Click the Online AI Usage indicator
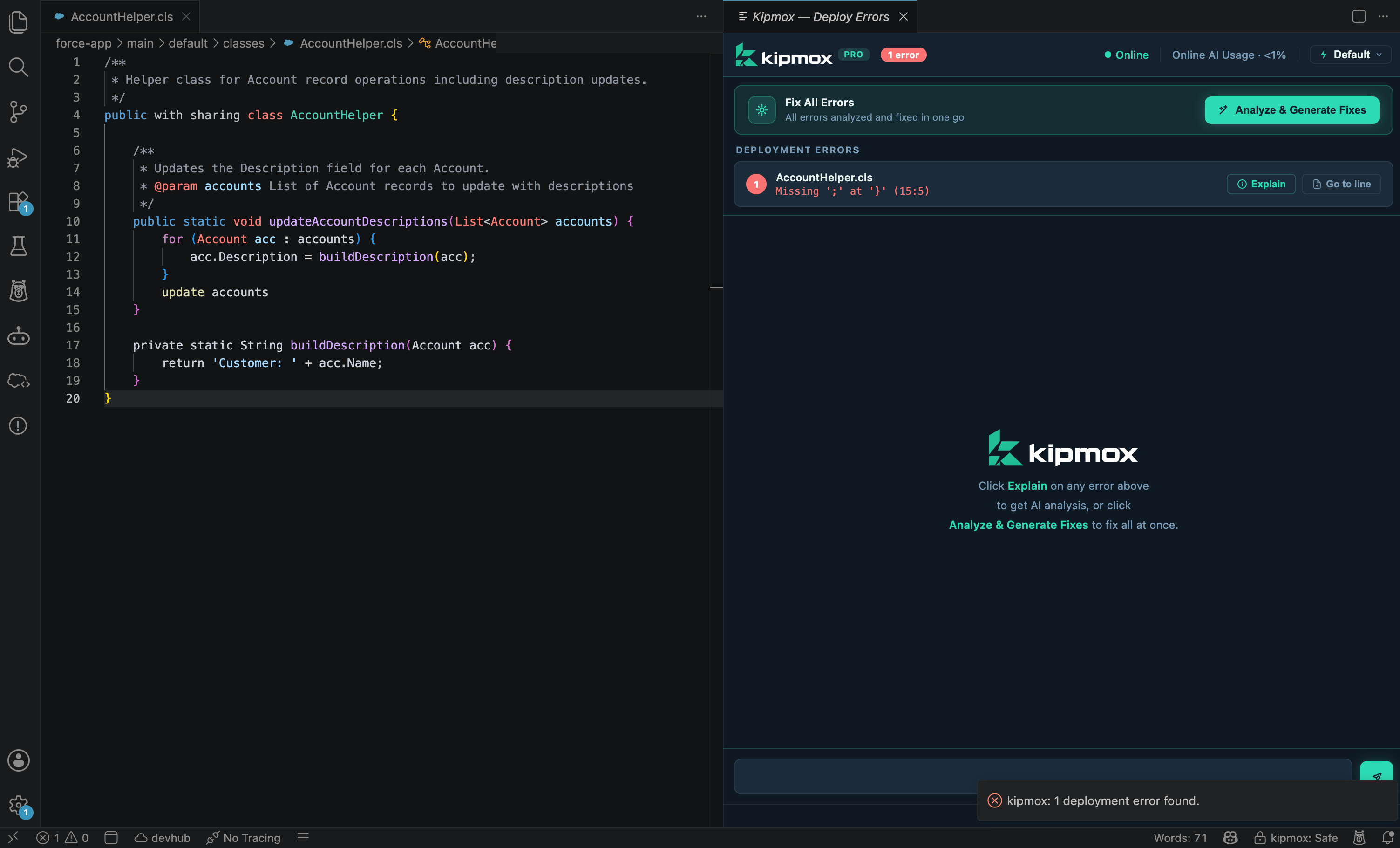The width and height of the screenshot is (1400, 848). 1229,55
